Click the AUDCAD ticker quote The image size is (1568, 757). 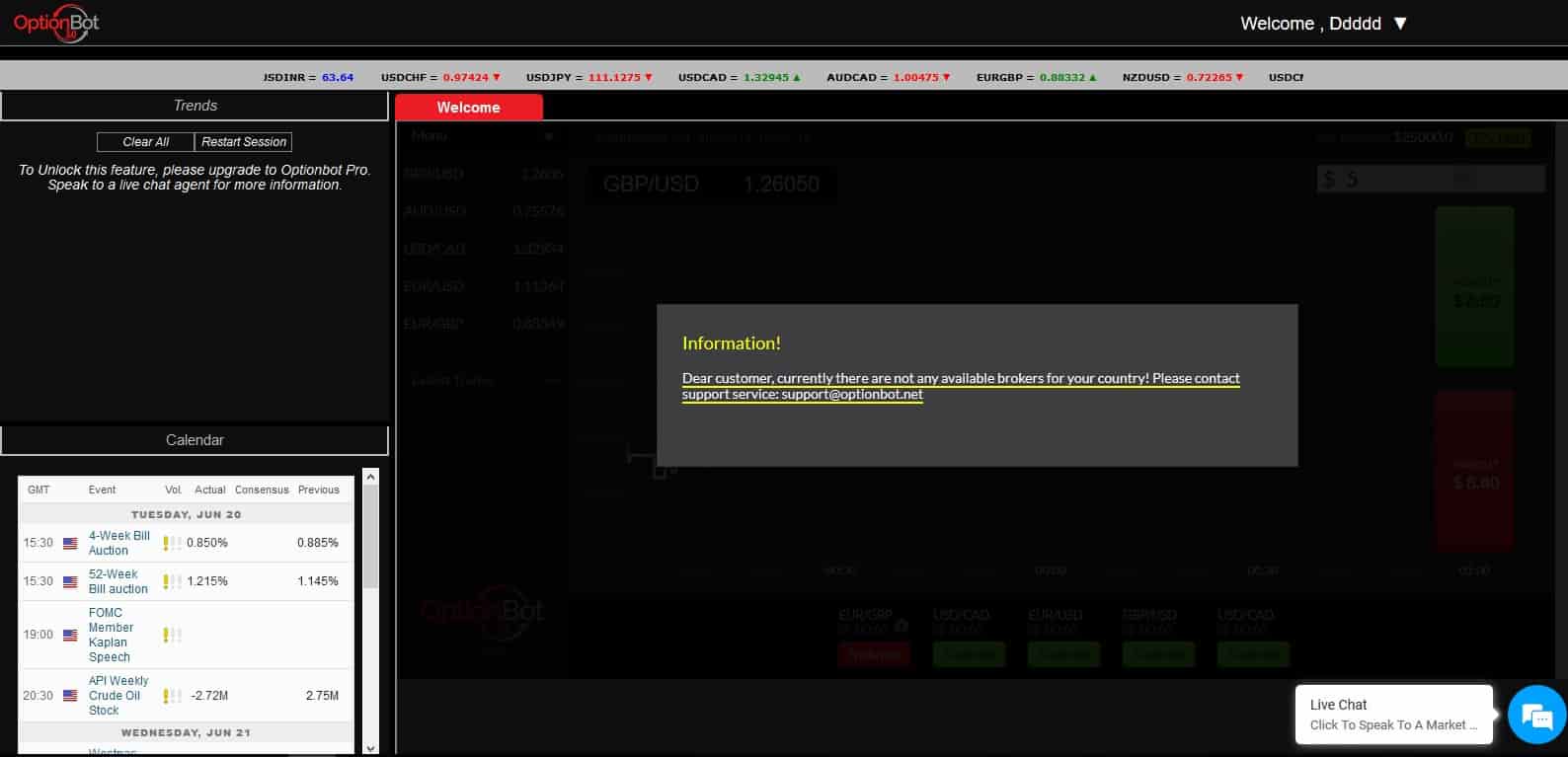[889, 77]
